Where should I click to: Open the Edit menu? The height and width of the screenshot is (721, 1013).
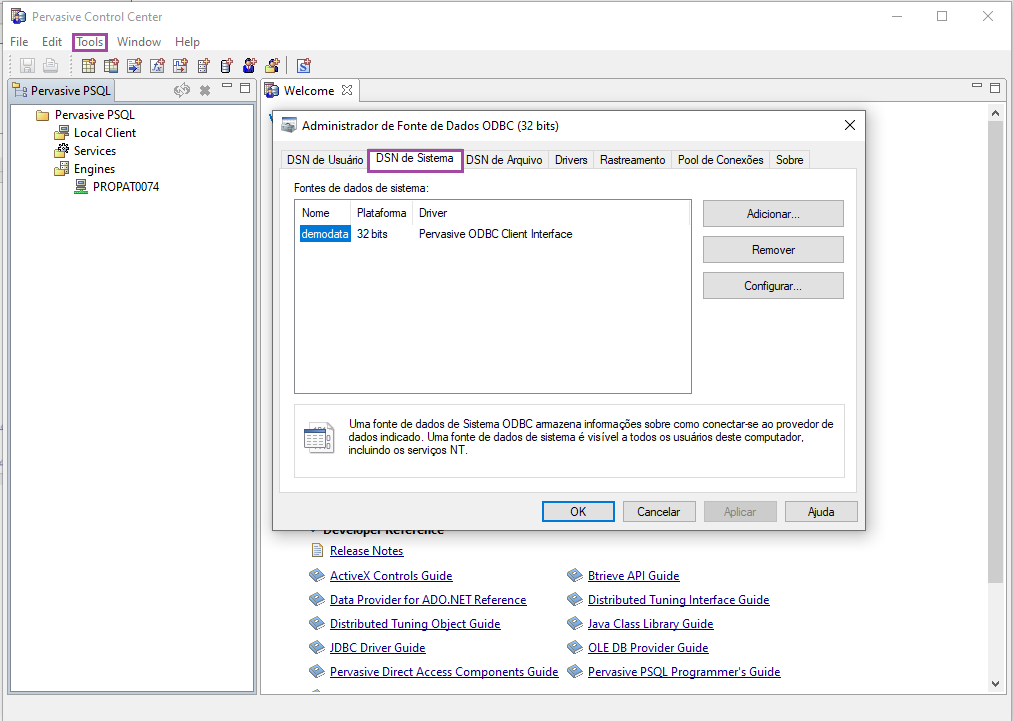pyautogui.click(x=52, y=42)
